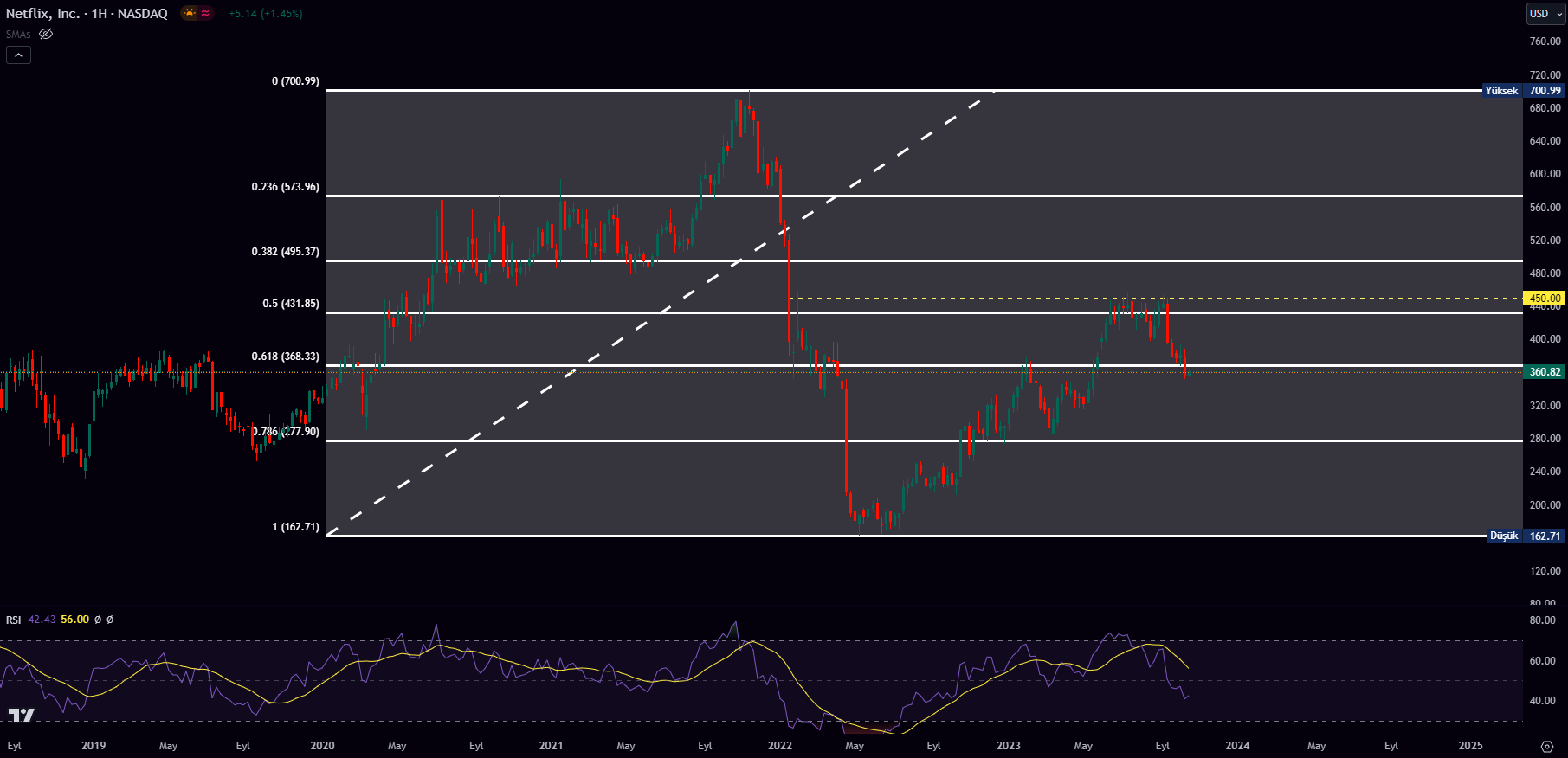Click the Yüksek high price label
Viewport: 1568px width, 758px height.
[x=1501, y=91]
